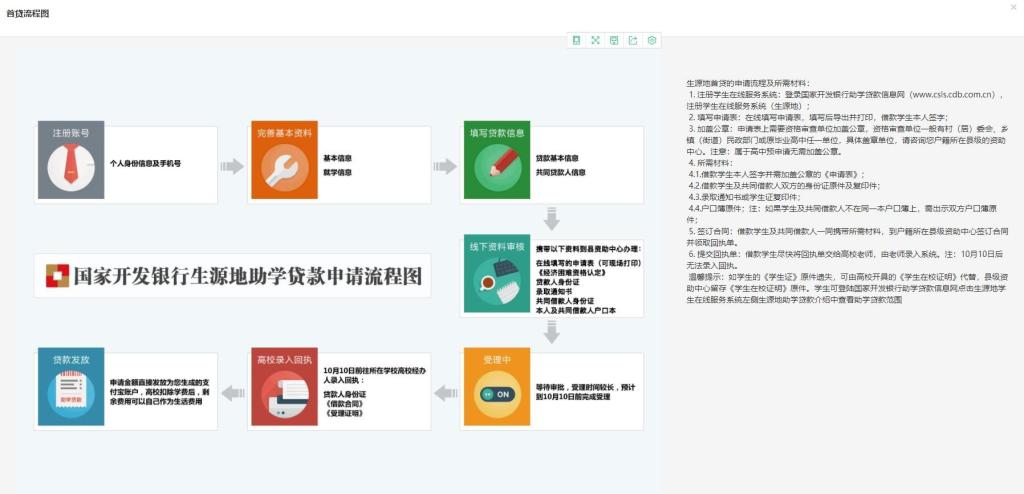Click the 填写贷款信息 step header
1024x494 pixels.
point(497,133)
